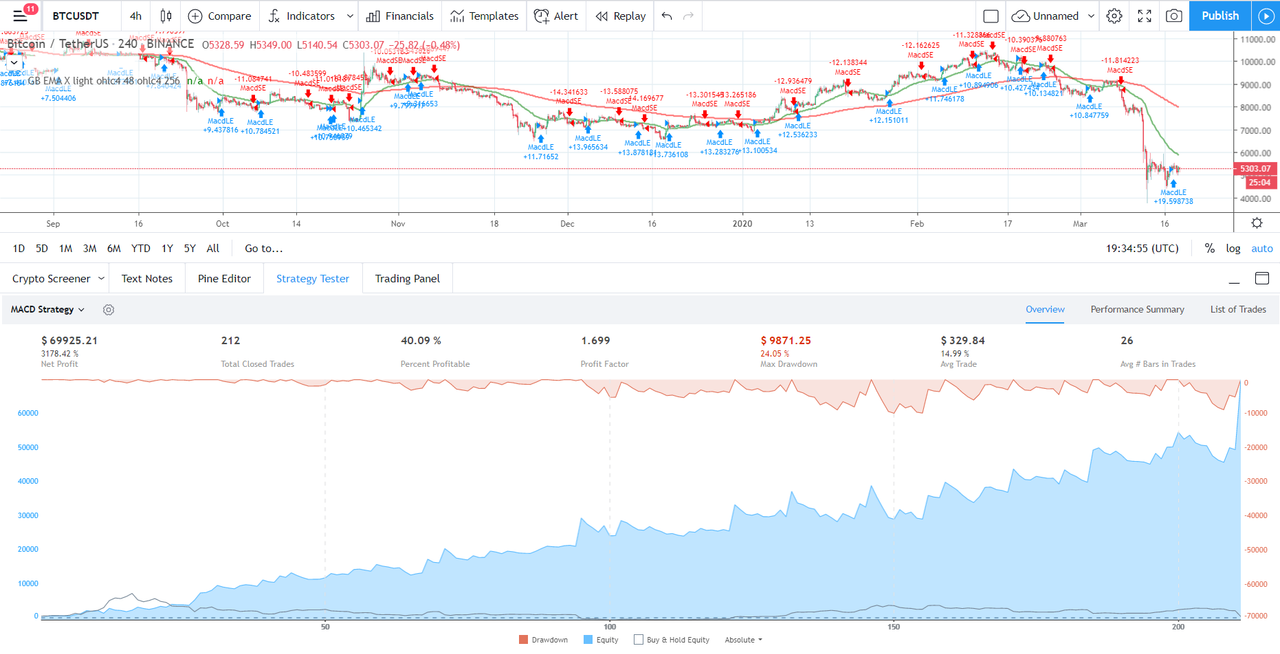This screenshot has height=654, width=1280.
Task: Set range to All
Action: [x=213, y=248]
